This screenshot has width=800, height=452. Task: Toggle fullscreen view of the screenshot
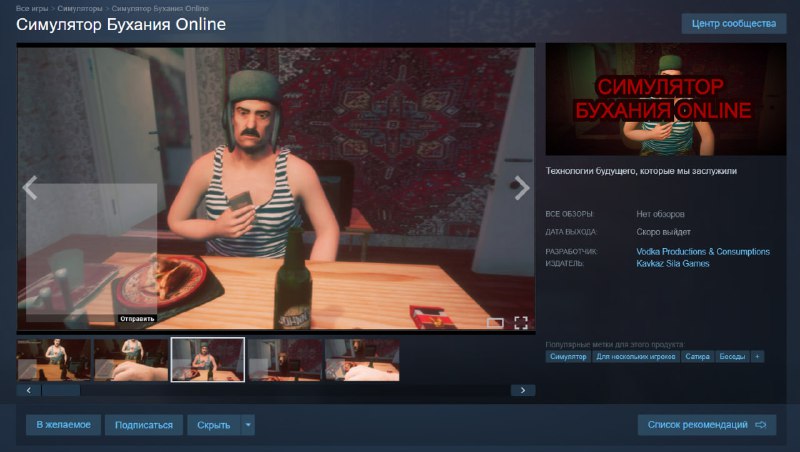pyautogui.click(x=520, y=322)
